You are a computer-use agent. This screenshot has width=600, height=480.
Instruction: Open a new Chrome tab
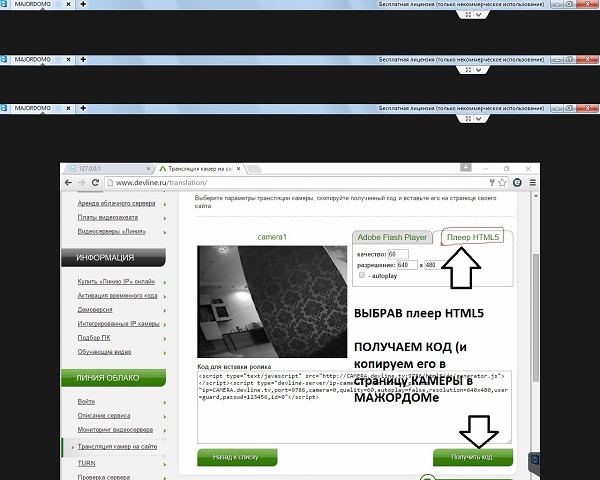253,169
